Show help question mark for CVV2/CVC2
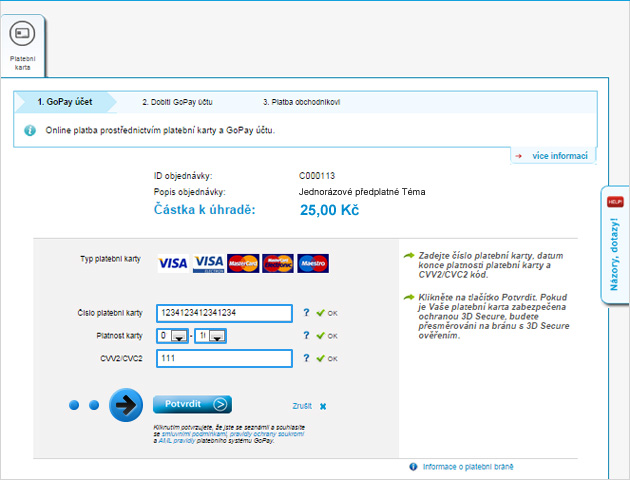The width and height of the screenshot is (630, 480). pyautogui.click(x=305, y=358)
